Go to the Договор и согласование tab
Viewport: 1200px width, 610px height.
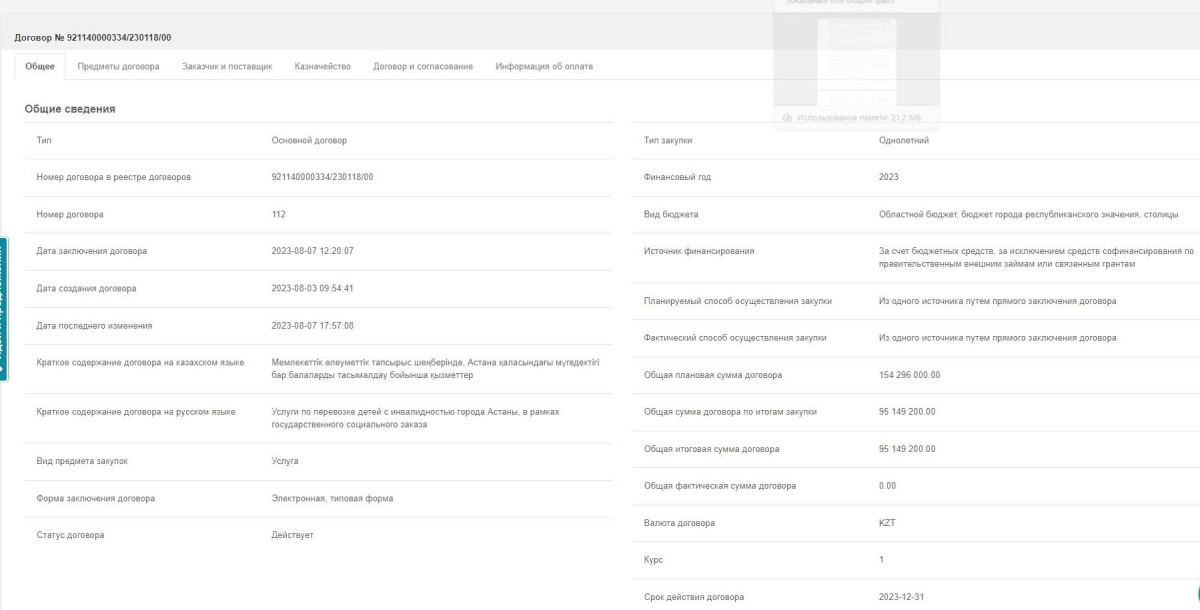point(423,66)
